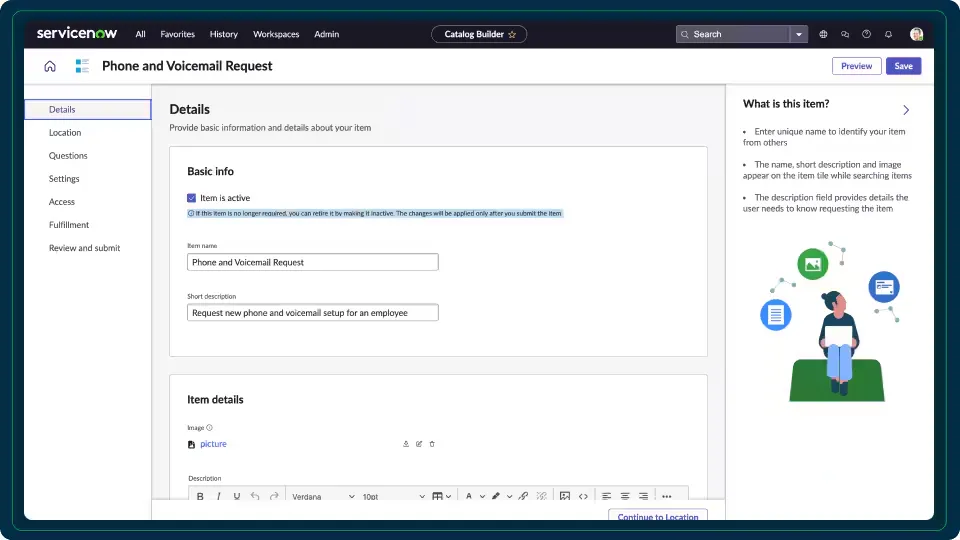Focus the Item name field

coord(312,262)
